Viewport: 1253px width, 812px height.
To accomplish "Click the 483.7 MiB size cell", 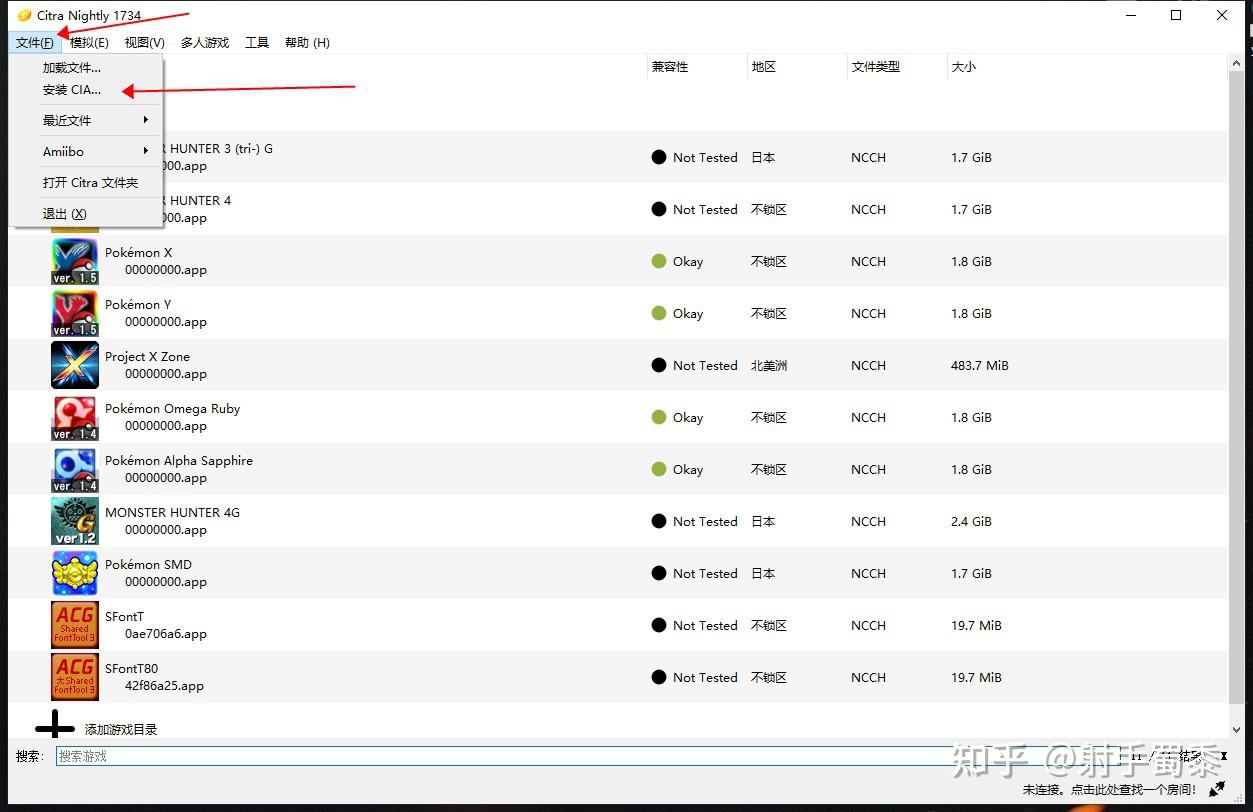I will (x=980, y=365).
